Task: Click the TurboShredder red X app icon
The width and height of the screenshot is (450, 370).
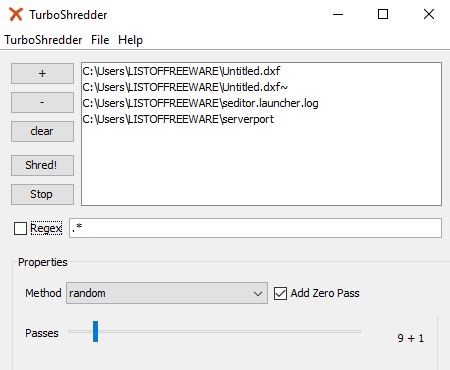Action: click(x=16, y=14)
